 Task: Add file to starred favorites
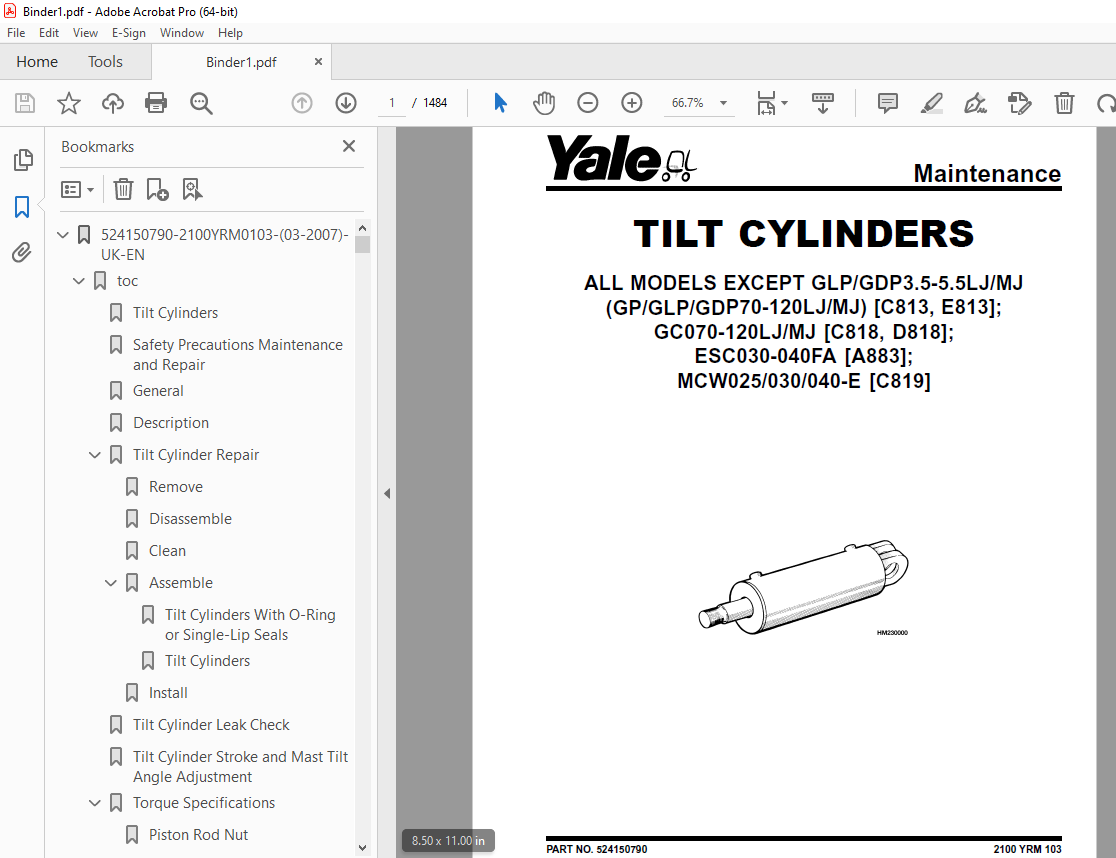click(69, 103)
